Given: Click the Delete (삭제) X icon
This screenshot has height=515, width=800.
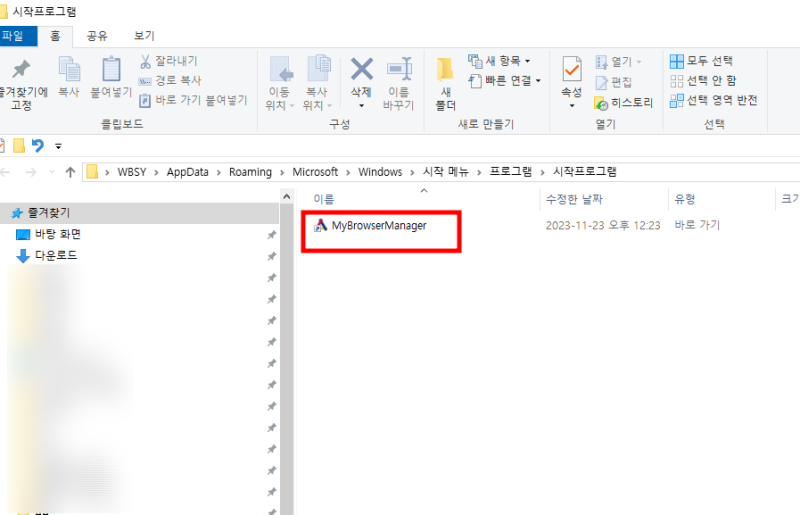Looking at the screenshot, I should [x=362, y=70].
